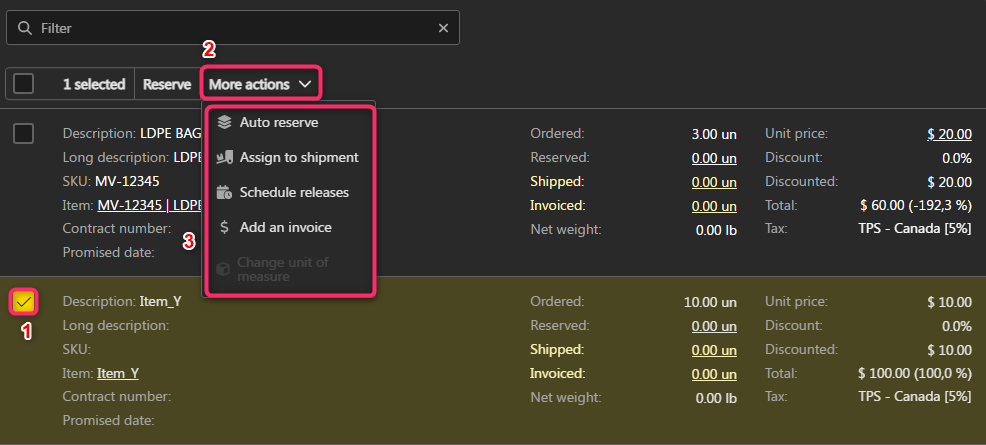Open the Item_Y item link
986x445 pixels.
[117, 373]
